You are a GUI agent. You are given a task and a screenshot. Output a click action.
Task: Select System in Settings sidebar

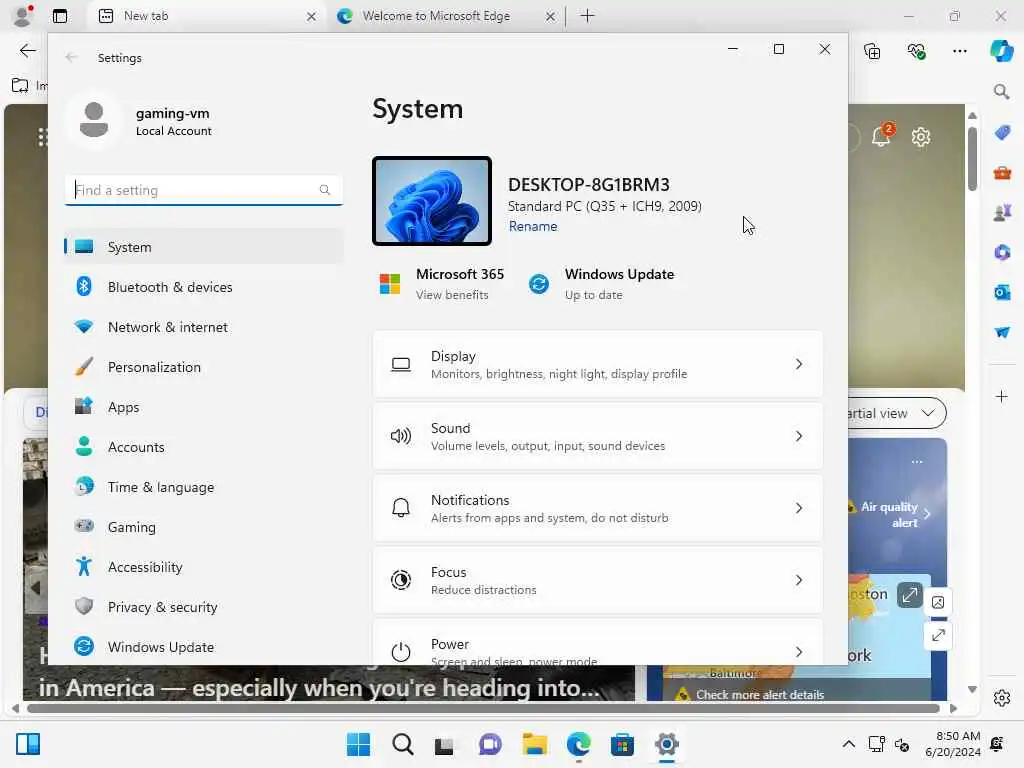(204, 247)
